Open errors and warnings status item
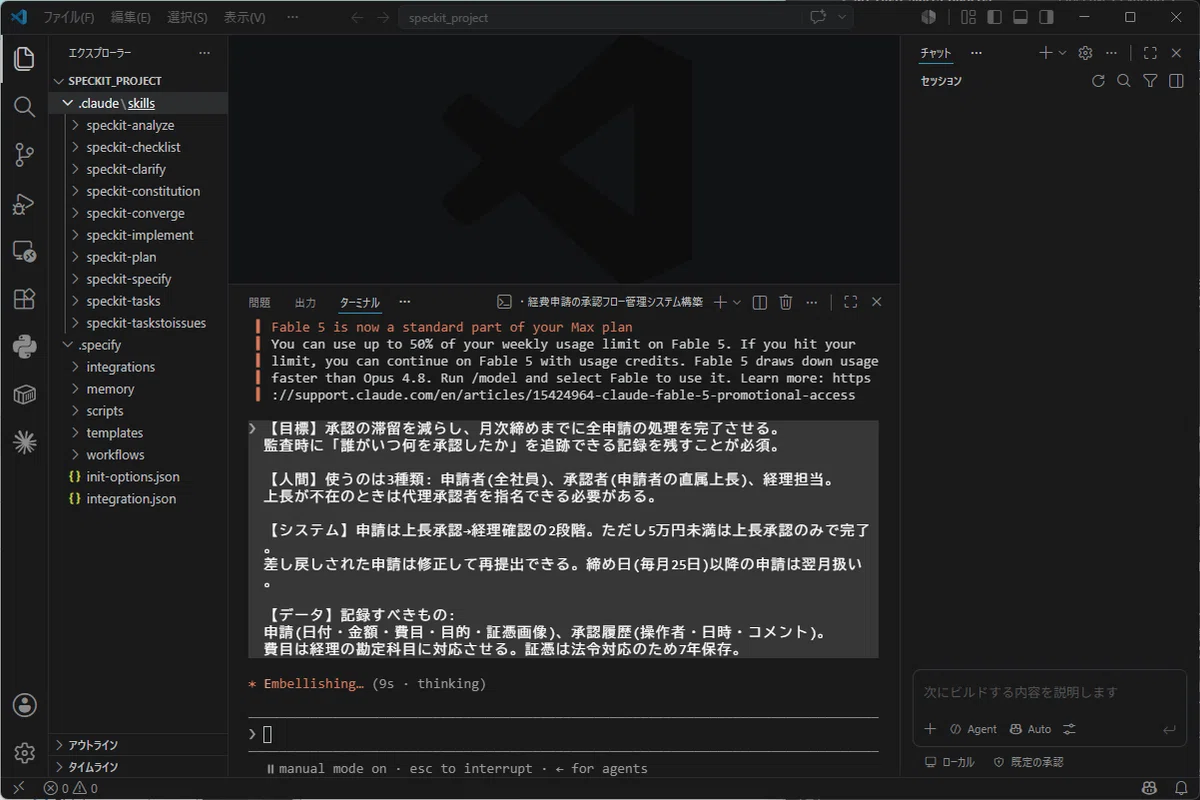Viewport: 1200px width, 800px height. tap(70, 788)
